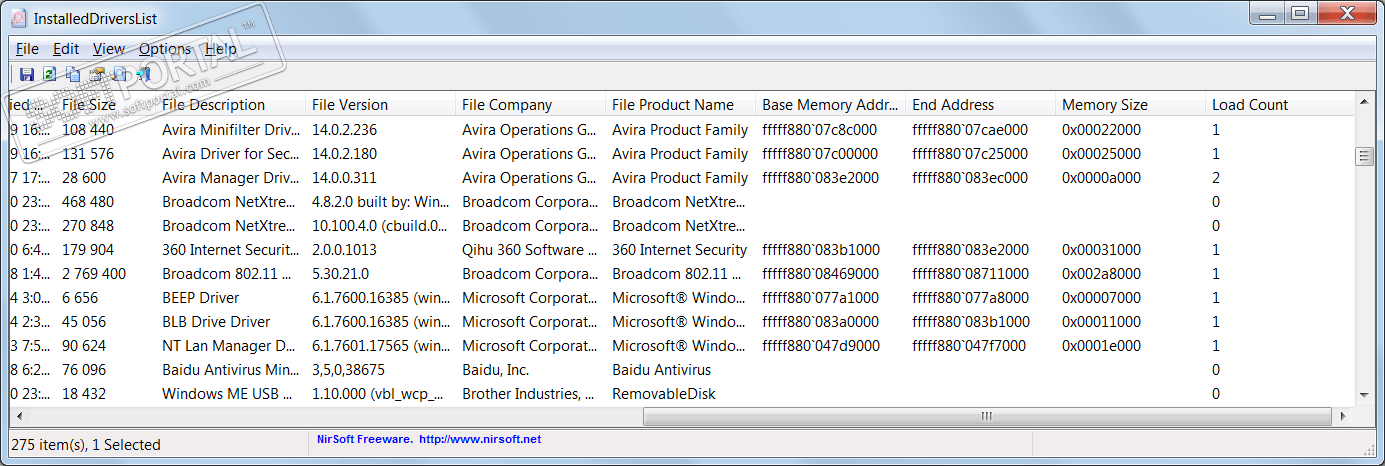Open the Help menu
Screen dimensions: 1385x466
220,49
